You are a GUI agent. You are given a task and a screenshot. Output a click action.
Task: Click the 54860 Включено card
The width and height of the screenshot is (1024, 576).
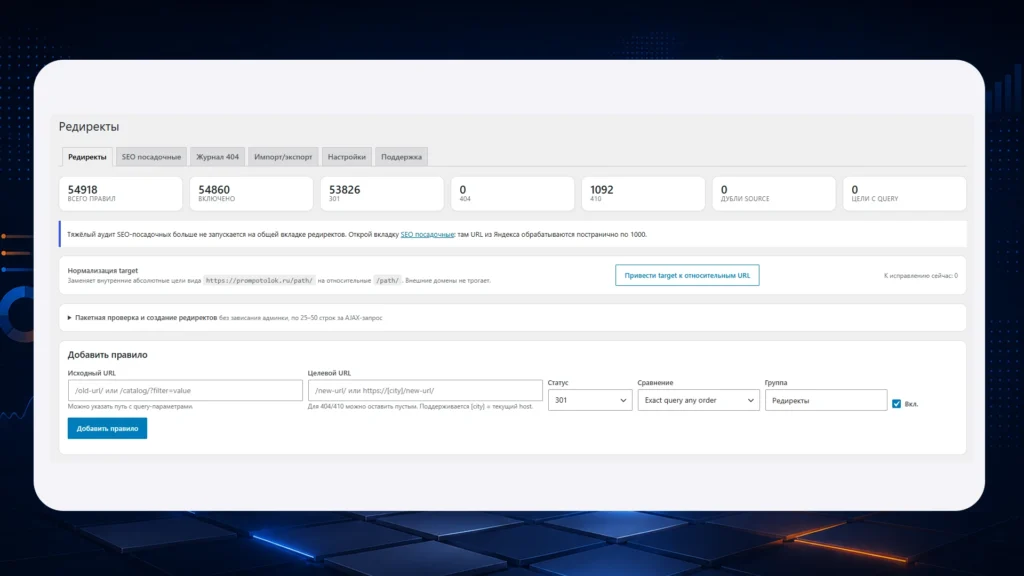(251, 193)
